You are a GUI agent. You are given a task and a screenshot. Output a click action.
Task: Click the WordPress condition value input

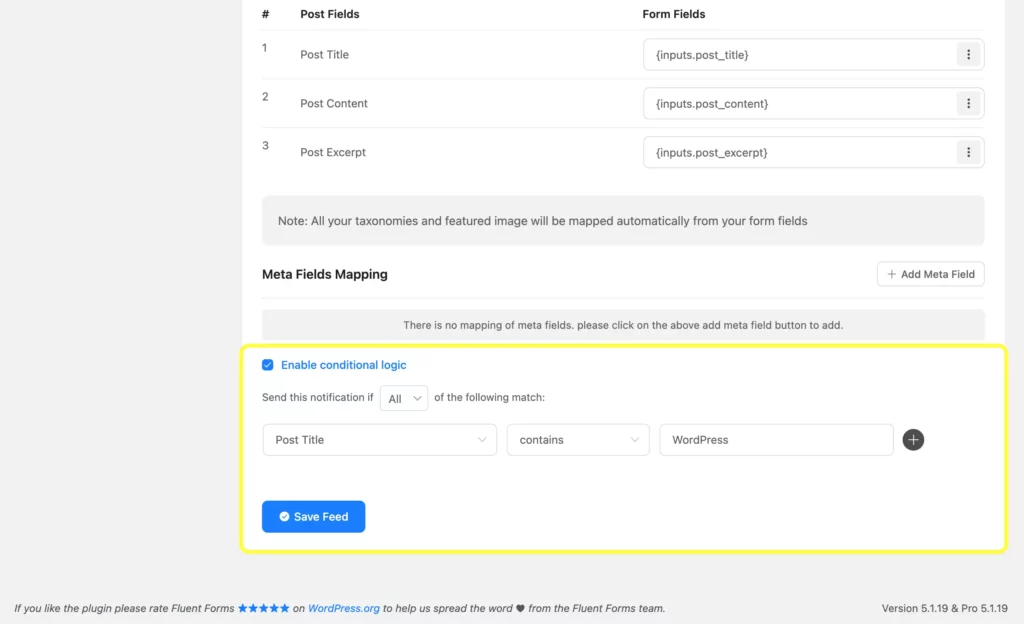pyautogui.click(x=776, y=439)
